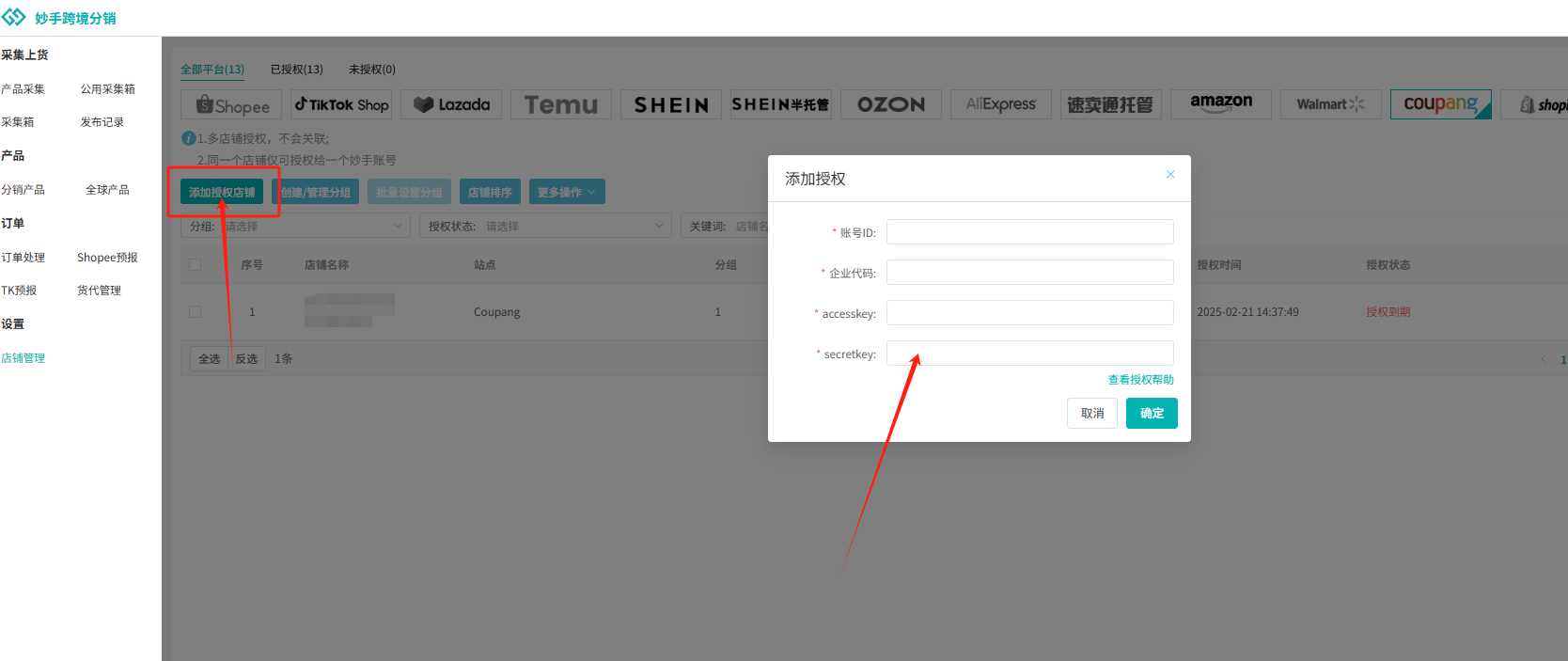Click the 授权到期 status text
The height and width of the screenshot is (661, 1568).
(1388, 312)
